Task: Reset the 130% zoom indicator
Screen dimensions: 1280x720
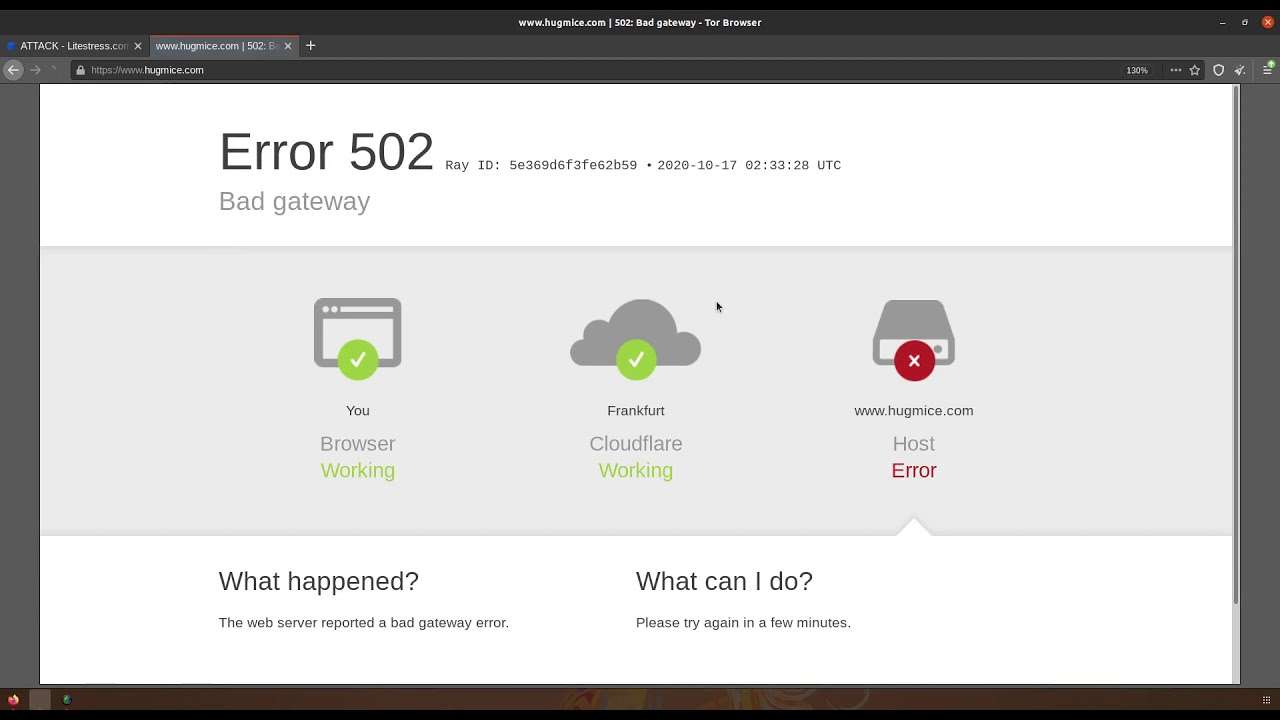Action: point(1137,70)
